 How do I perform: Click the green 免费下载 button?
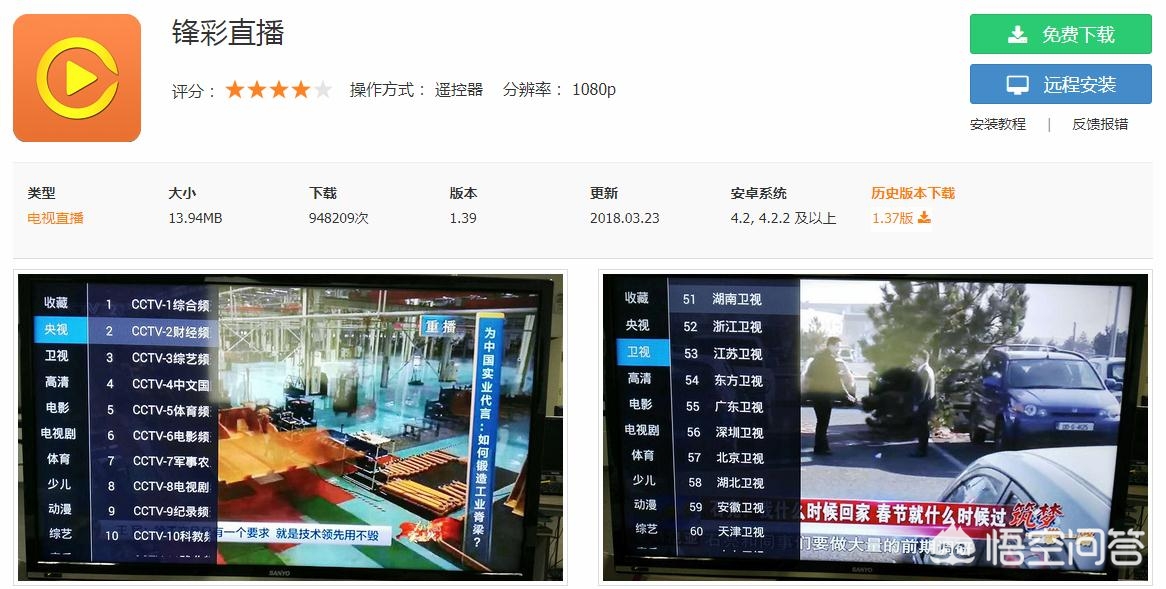(x=1060, y=34)
